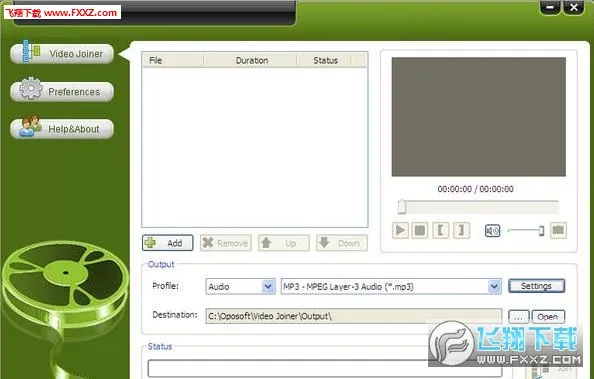Click the green plus icon on Add
The width and height of the screenshot is (594, 379).
tap(150, 243)
